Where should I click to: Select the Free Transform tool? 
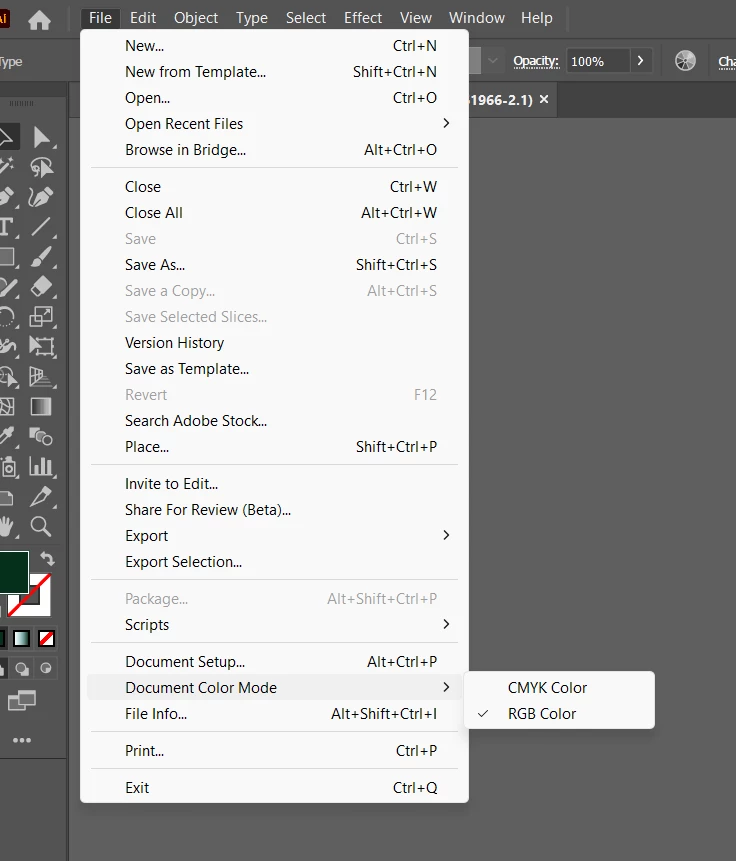point(42,346)
